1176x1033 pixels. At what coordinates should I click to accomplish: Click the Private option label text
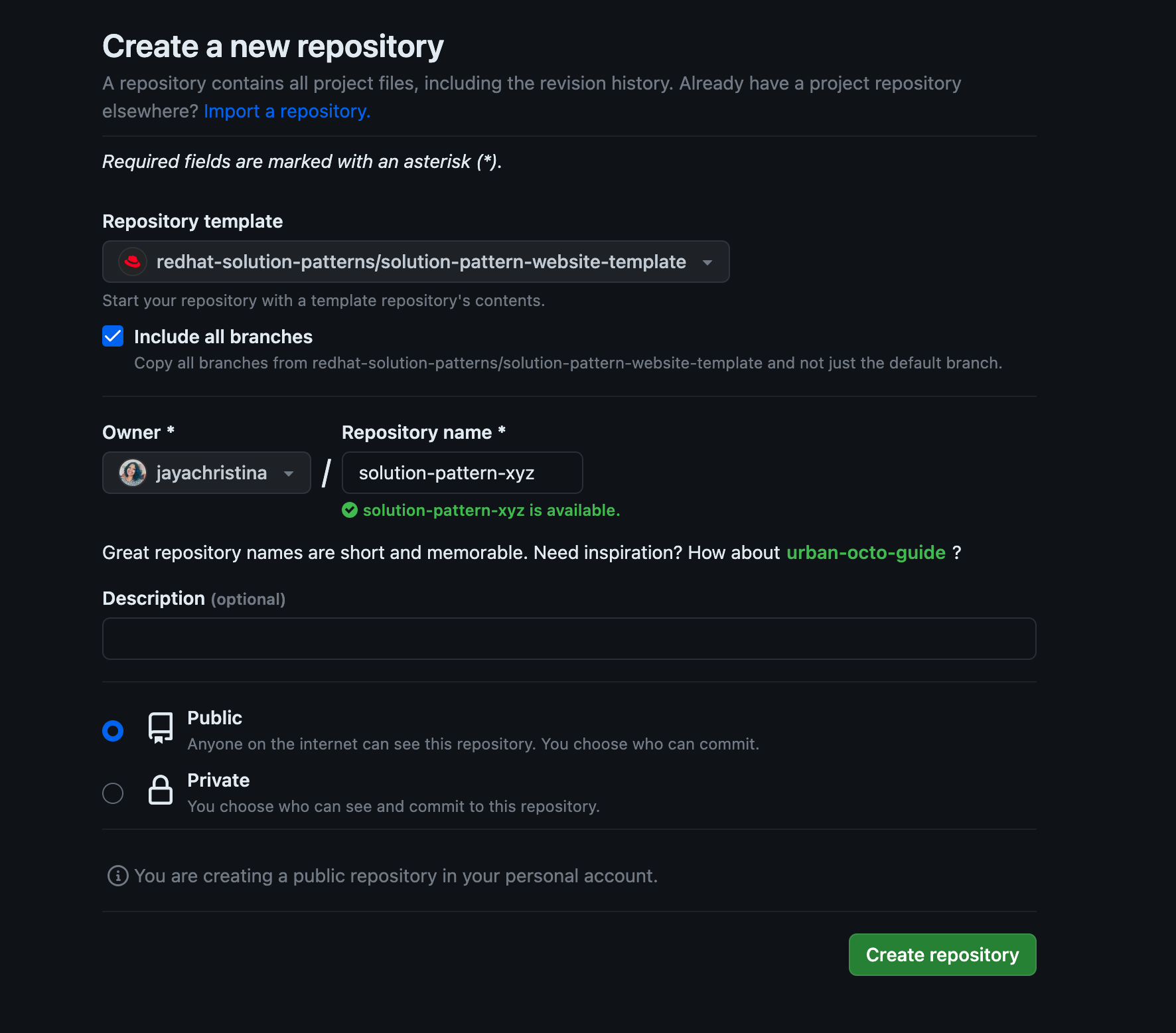point(218,780)
